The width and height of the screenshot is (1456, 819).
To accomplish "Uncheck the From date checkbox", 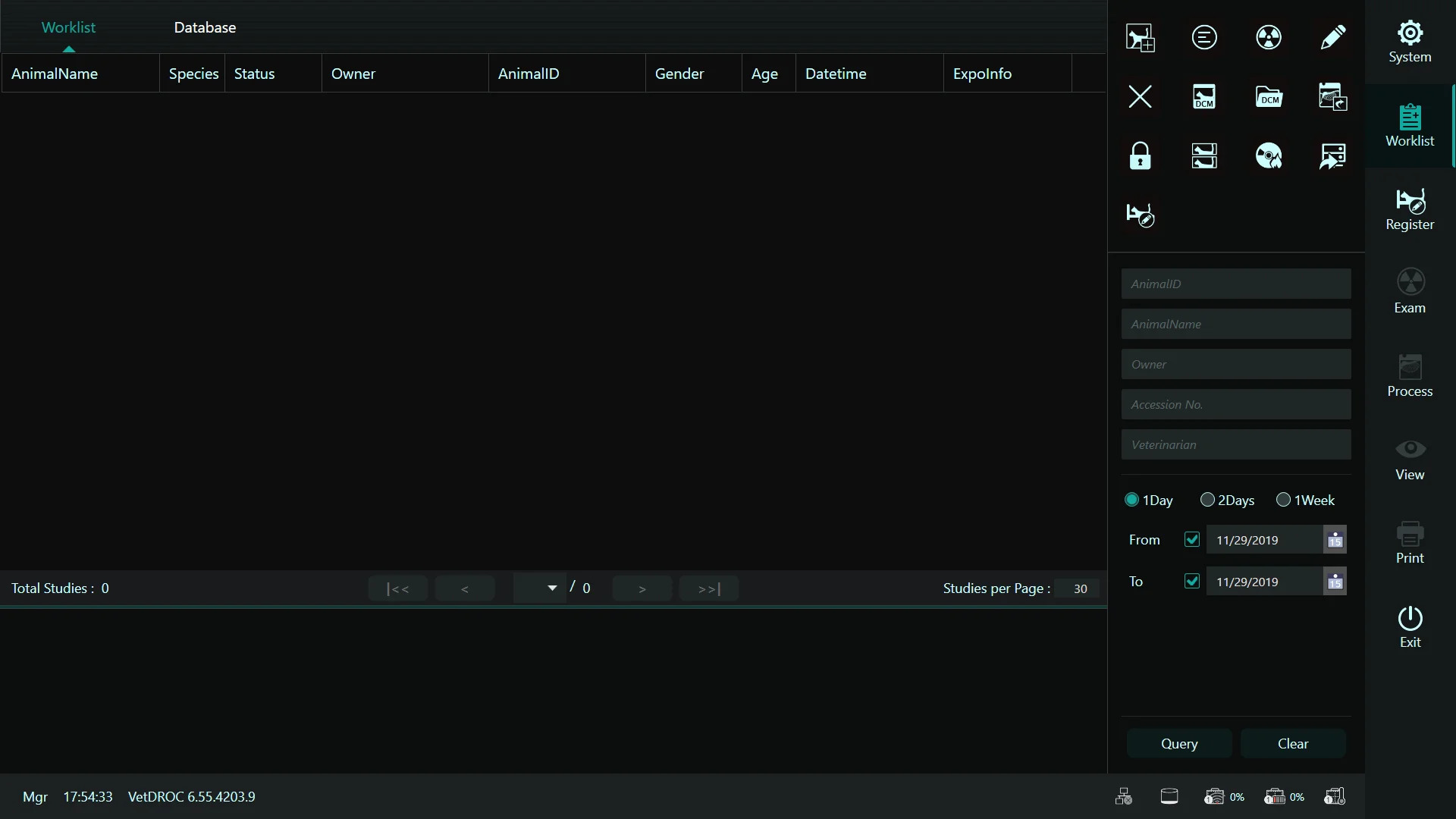I will coord(1191,539).
